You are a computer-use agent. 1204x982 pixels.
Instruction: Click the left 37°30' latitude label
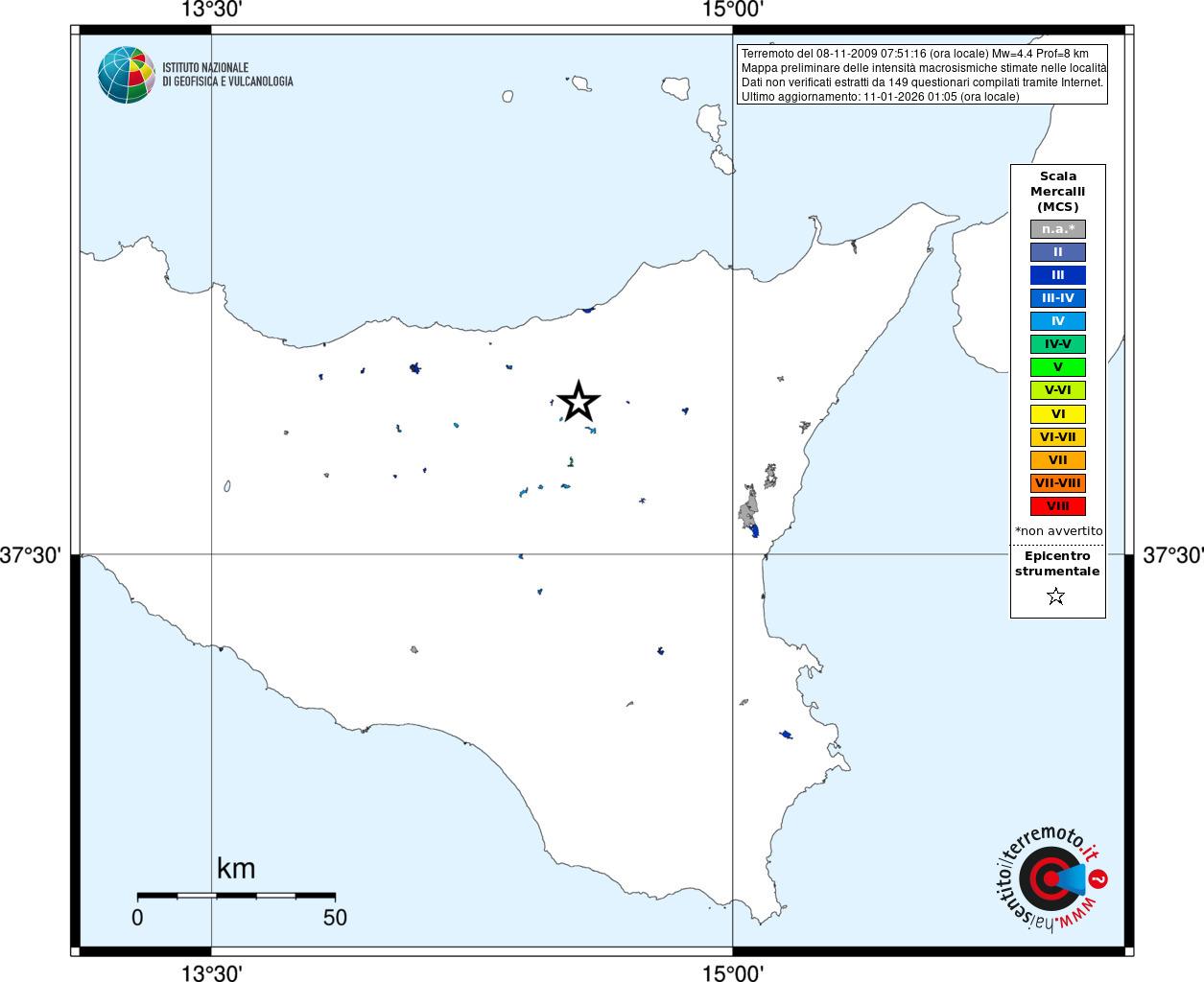(x=31, y=555)
